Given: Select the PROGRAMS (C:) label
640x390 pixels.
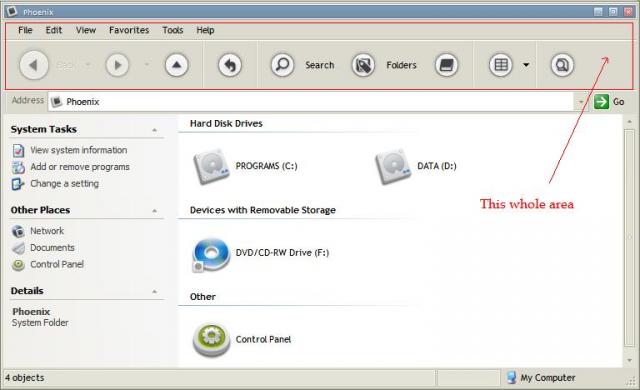Looking at the screenshot, I should [267, 166].
